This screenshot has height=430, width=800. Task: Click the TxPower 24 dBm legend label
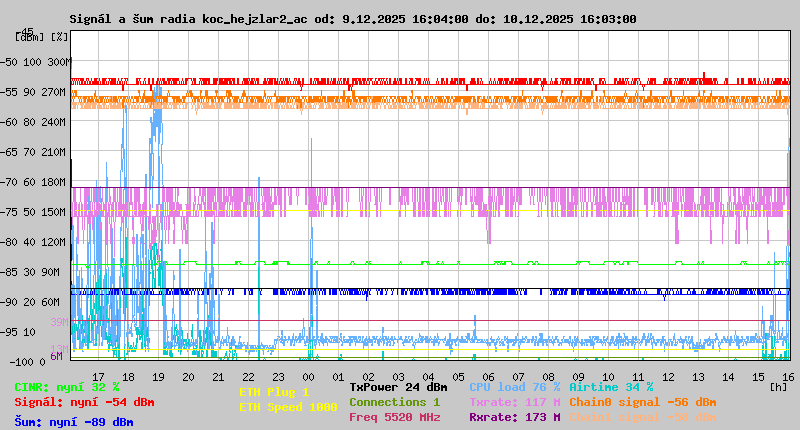click(x=398, y=386)
